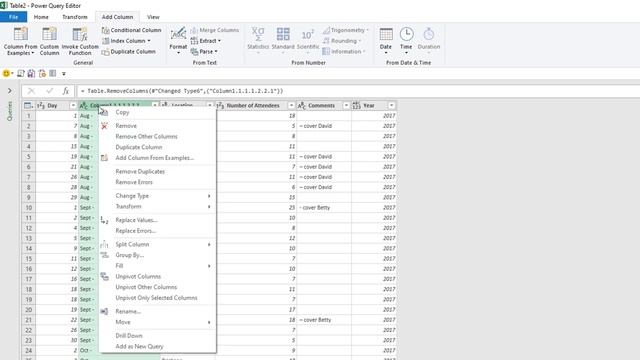Click Year column data type icon

[x=356, y=106]
